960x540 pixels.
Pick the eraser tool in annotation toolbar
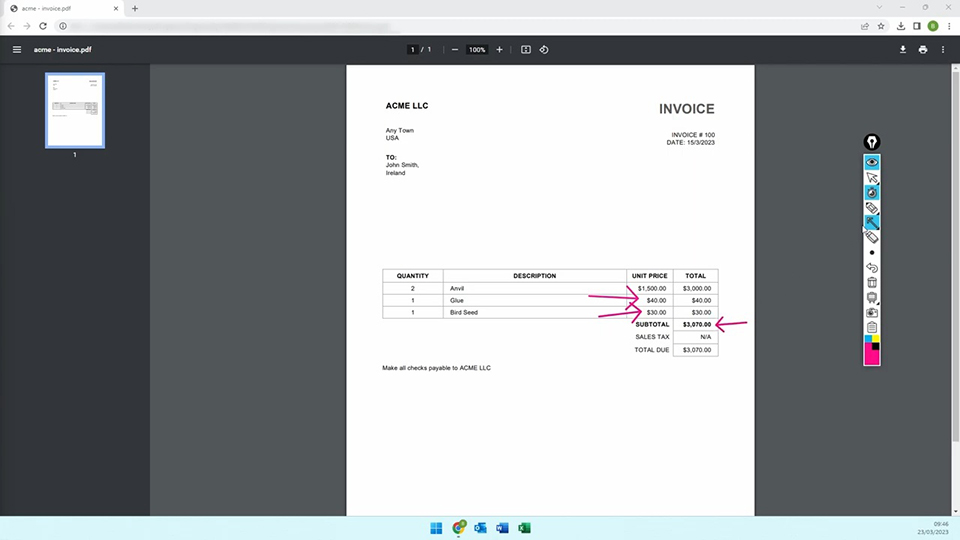[872, 238]
